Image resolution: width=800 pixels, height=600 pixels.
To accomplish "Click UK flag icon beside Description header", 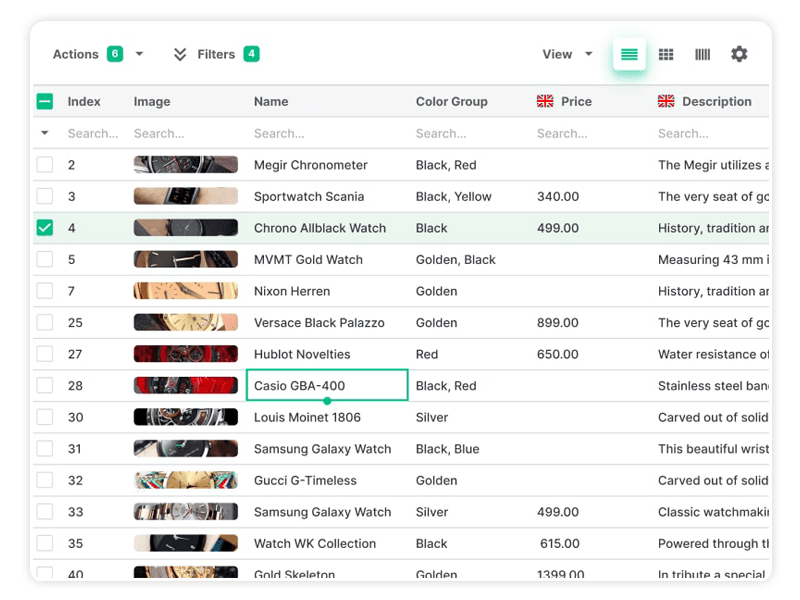I will click(666, 101).
